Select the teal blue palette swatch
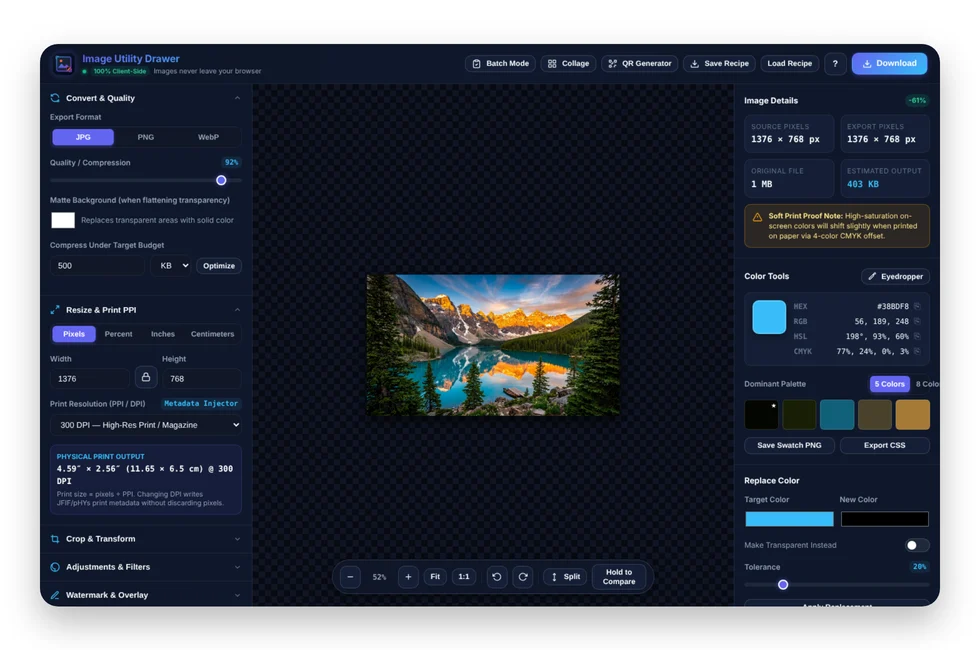This screenshot has width=980, height=650. pos(837,414)
